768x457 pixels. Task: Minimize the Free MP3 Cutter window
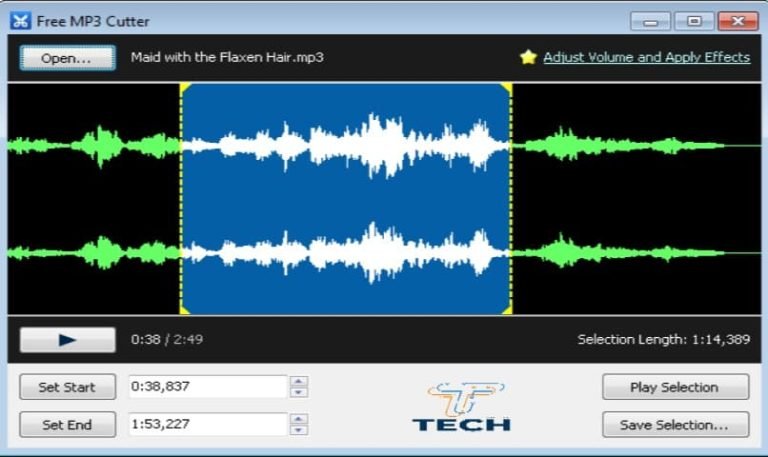(x=650, y=22)
